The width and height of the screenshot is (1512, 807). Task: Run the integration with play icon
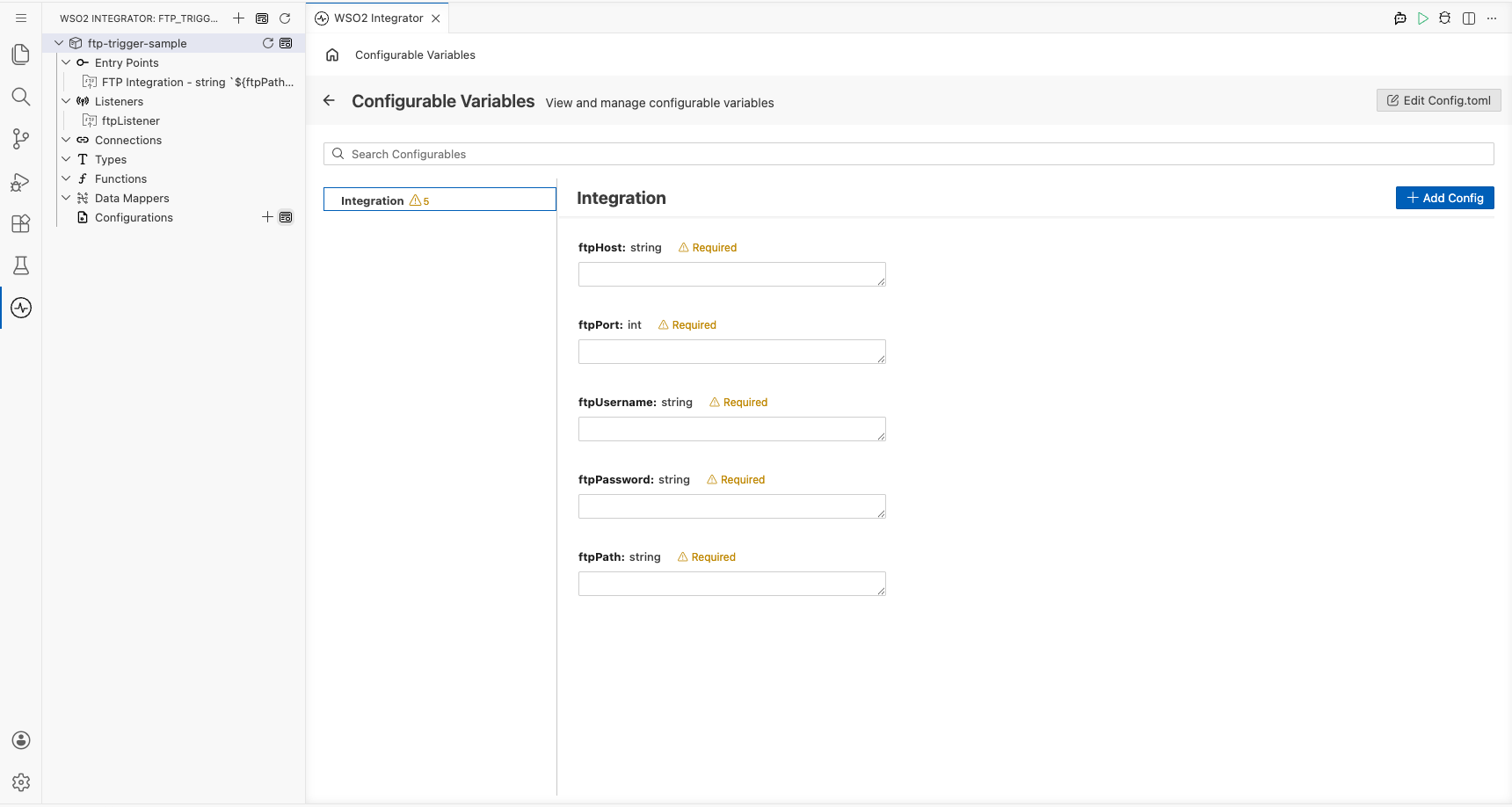[x=1423, y=18]
